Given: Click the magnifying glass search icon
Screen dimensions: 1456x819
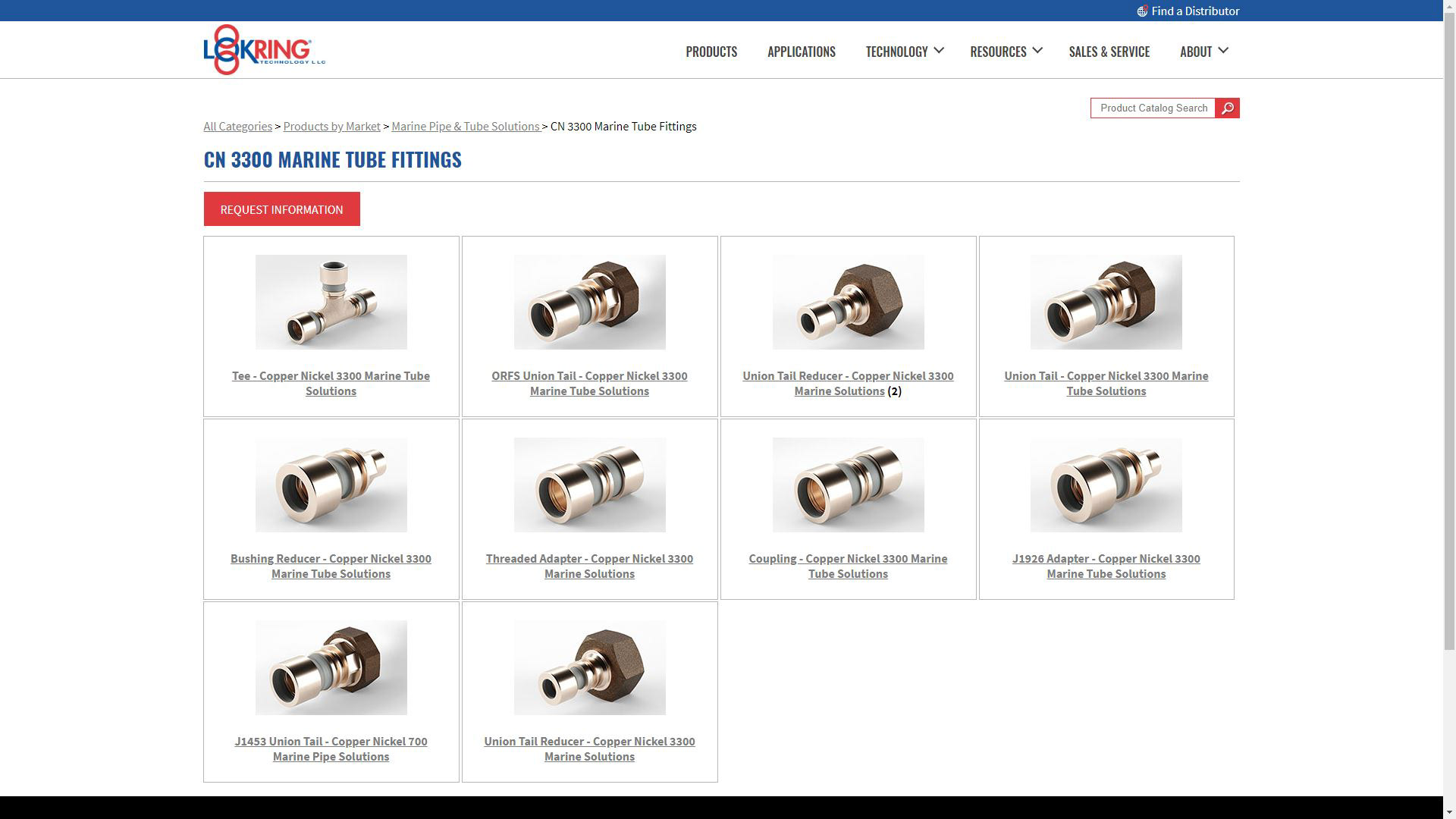Looking at the screenshot, I should point(1227,108).
